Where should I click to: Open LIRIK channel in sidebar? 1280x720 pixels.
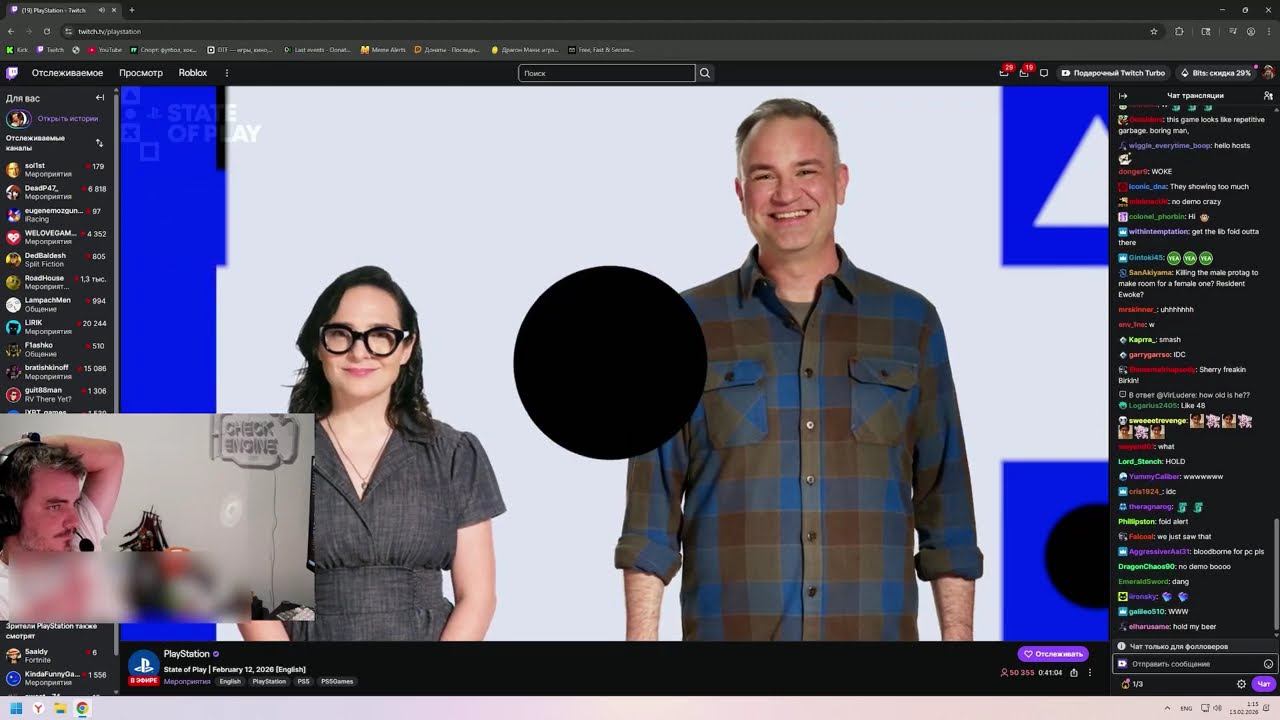click(56, 327)
